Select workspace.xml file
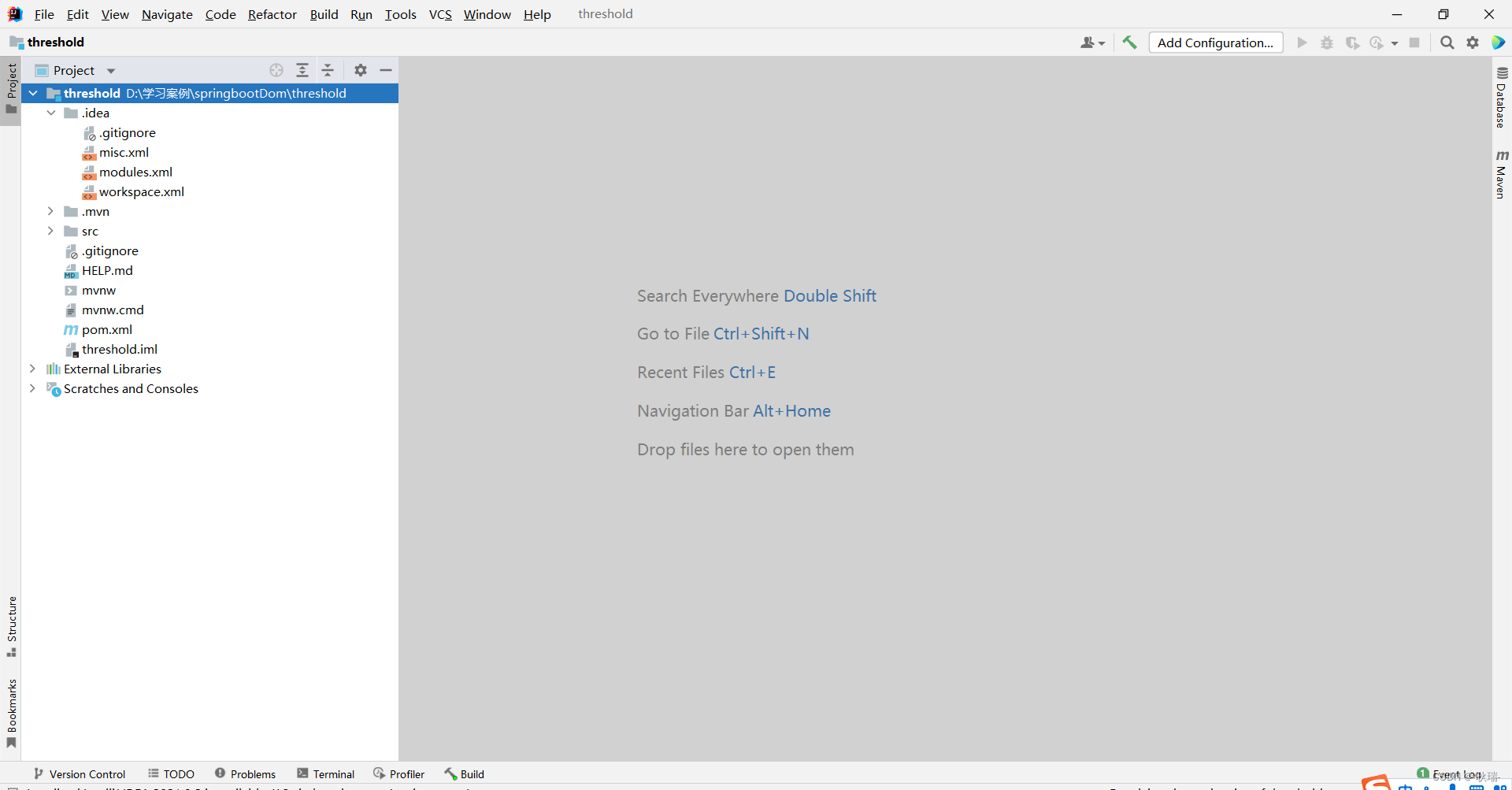1512x790 pixels. pyautogui.click(x=141, y=192)
